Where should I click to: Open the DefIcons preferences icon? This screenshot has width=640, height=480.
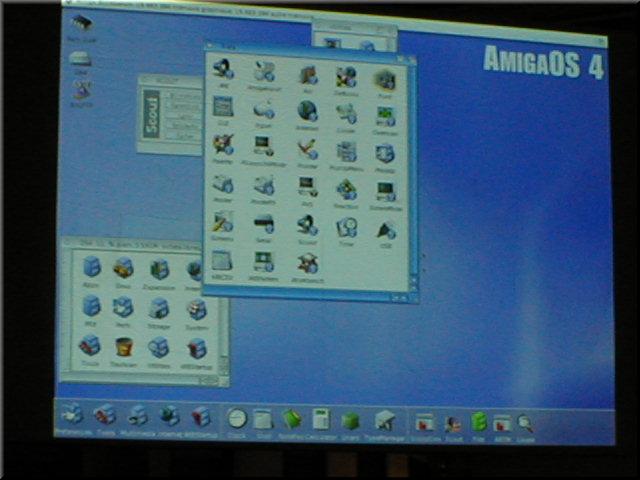tap(346, 77)
